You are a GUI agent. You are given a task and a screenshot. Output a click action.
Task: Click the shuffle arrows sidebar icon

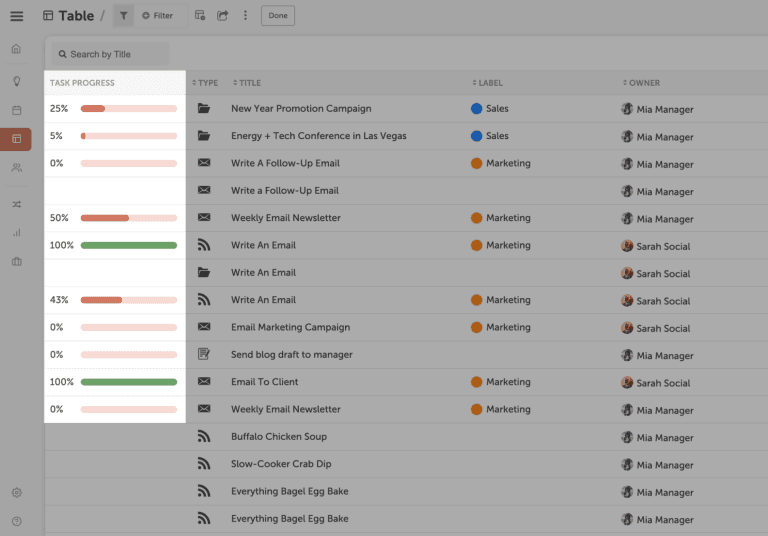16,204
